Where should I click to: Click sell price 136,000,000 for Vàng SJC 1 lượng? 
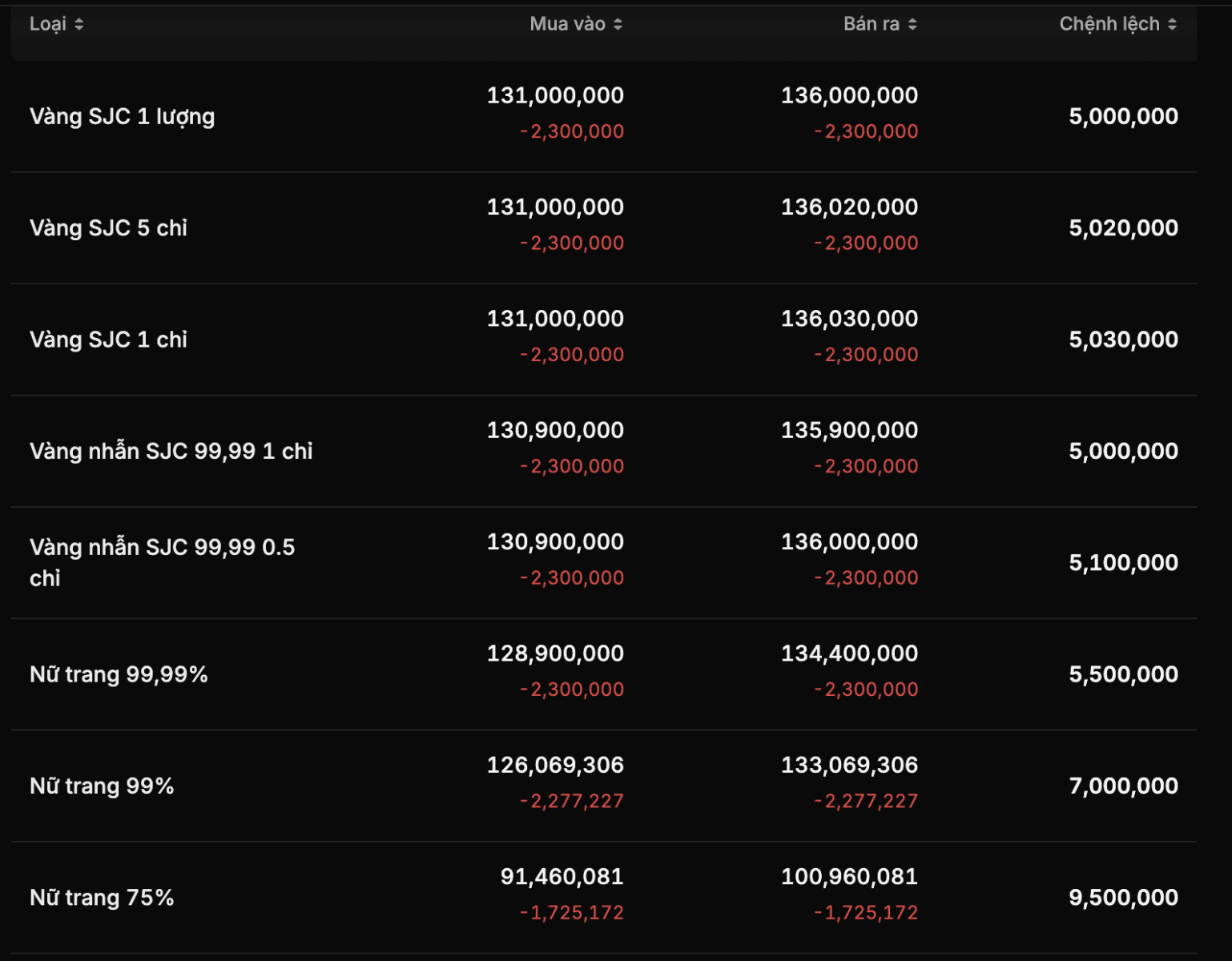tap(850, 95)
